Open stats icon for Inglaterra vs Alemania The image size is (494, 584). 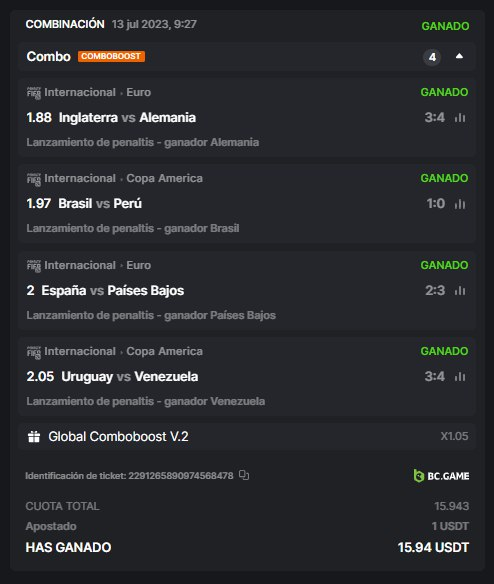click(x=460, y=118)
